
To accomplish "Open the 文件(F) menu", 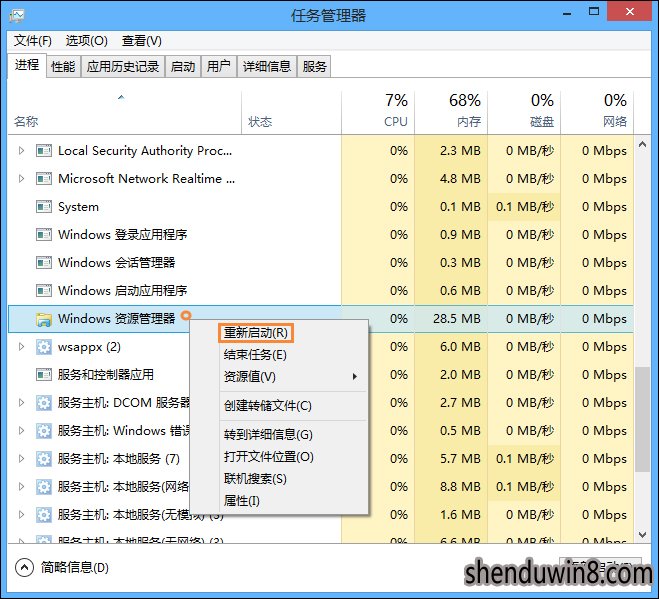I will point(33,41).
